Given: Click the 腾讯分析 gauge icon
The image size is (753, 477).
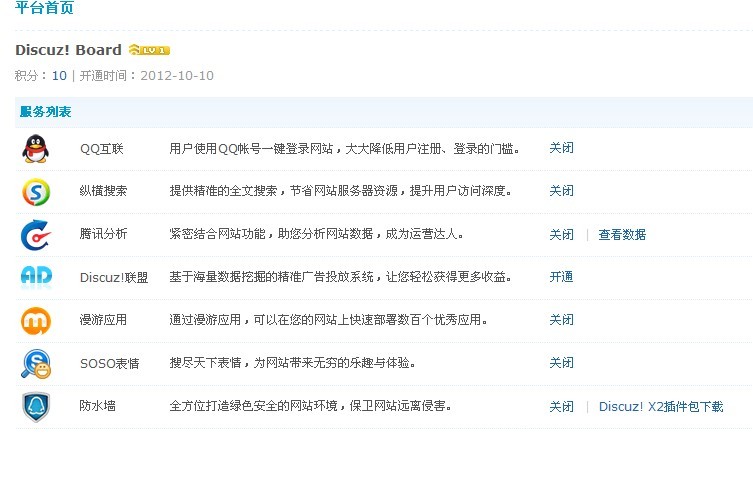Looking at the screenshot, I should tap(36, 235).
